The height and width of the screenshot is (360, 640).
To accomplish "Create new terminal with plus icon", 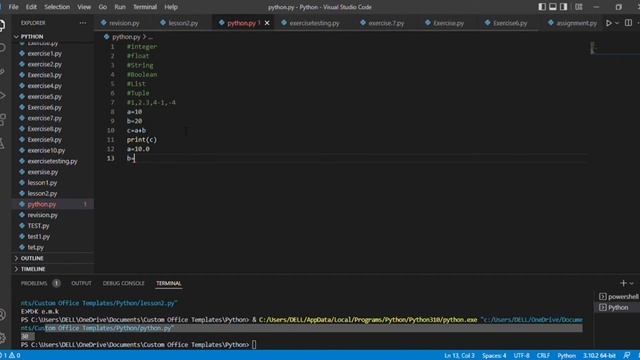I will click(x=623, y=283).
